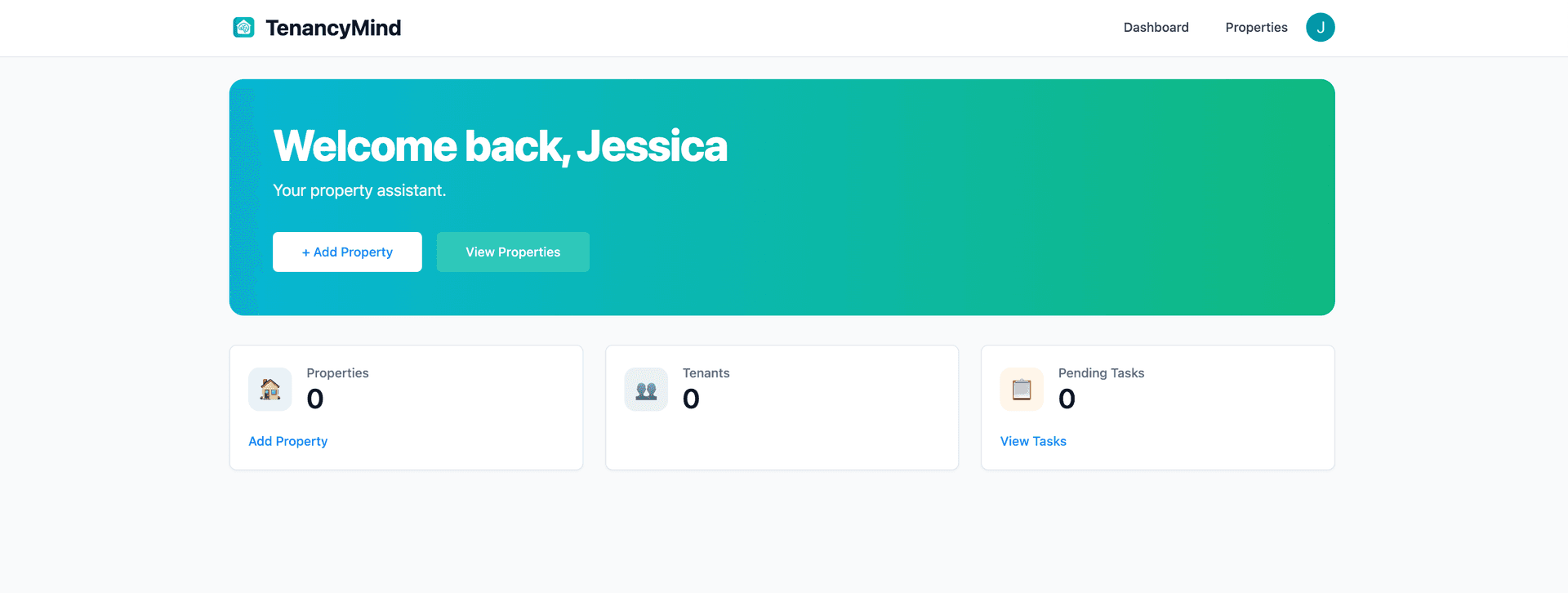Viewport: 1568px width, 593px height.
Task: Click the TenancyMind house logo icon
Action: coord(243,28)
